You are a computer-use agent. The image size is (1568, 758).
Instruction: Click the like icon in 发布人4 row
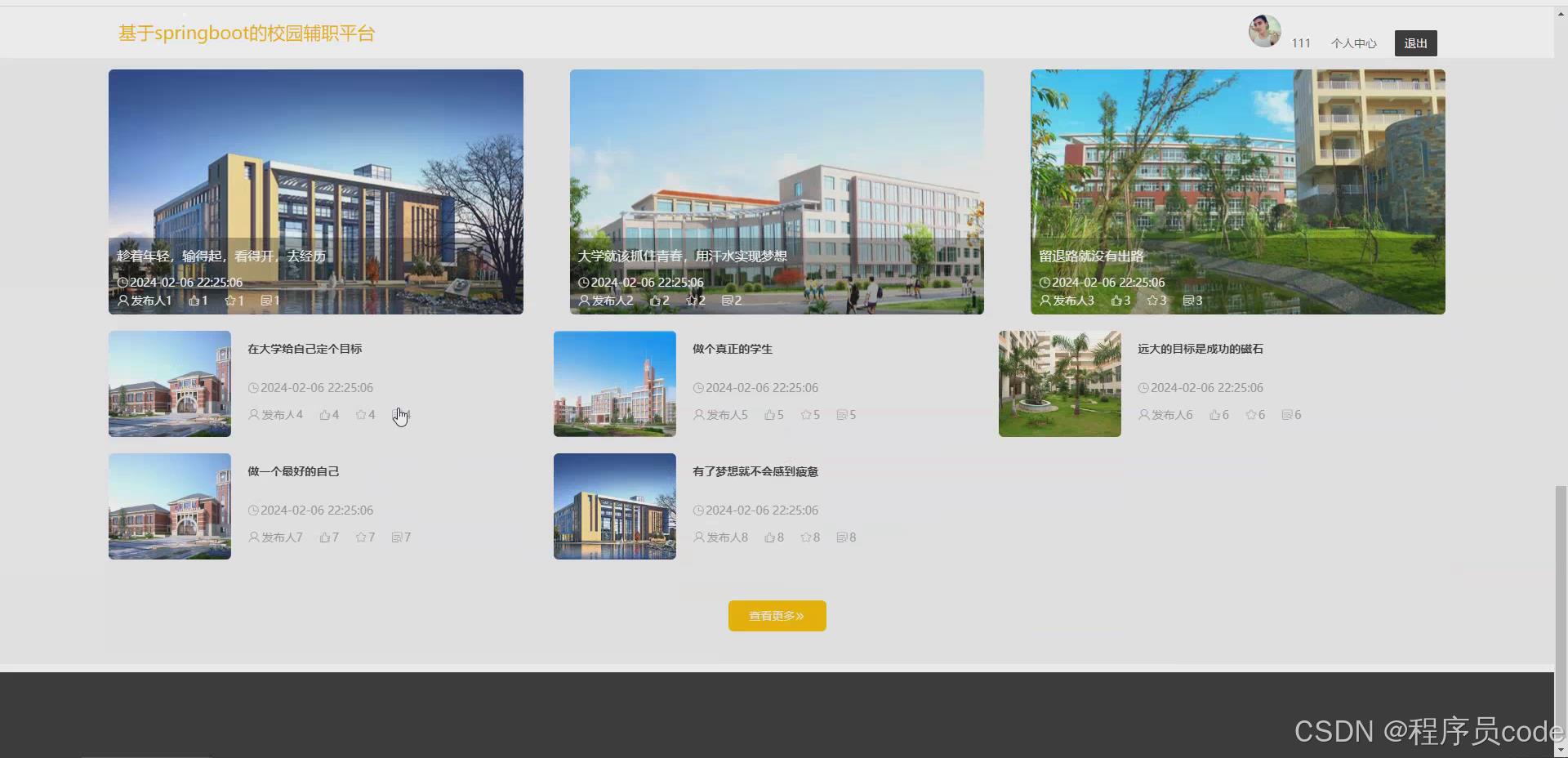[x=324, y=415]
